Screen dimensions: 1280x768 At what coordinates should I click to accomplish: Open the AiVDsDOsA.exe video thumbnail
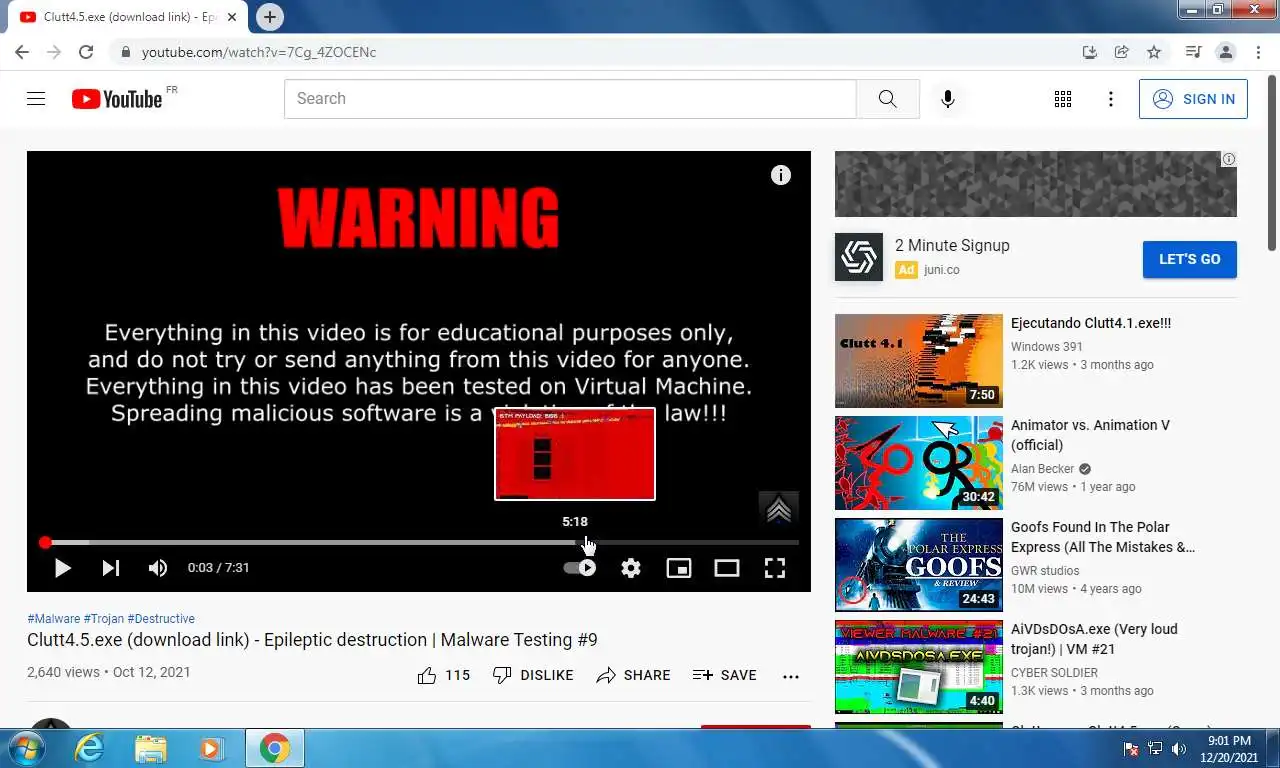click(919, 667)
